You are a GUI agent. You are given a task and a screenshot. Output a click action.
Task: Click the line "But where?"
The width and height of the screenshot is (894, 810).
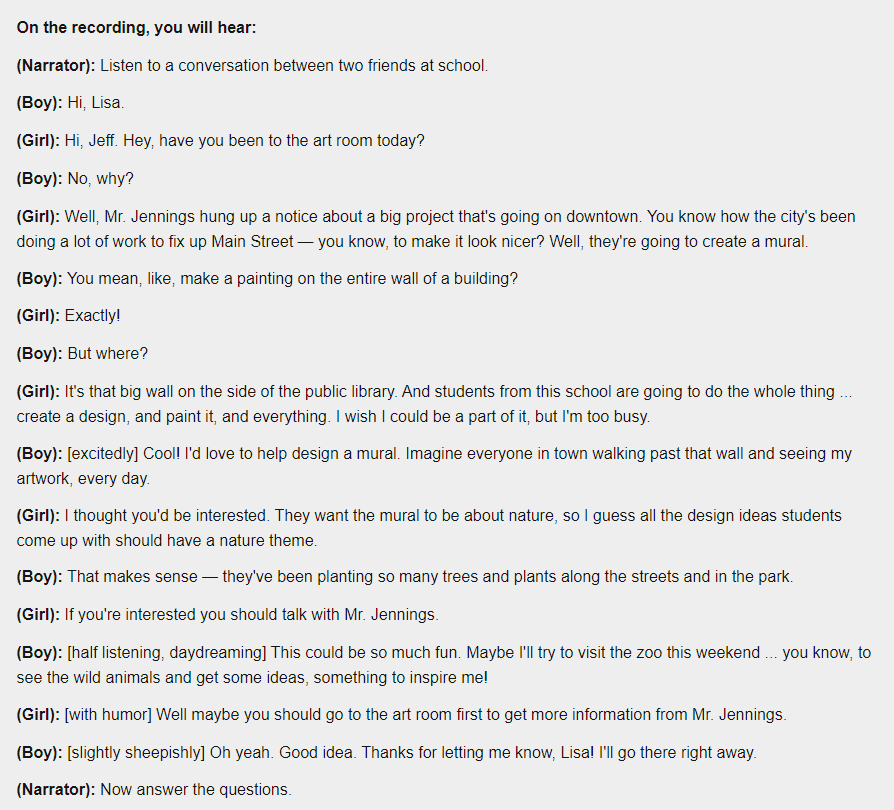104,354
